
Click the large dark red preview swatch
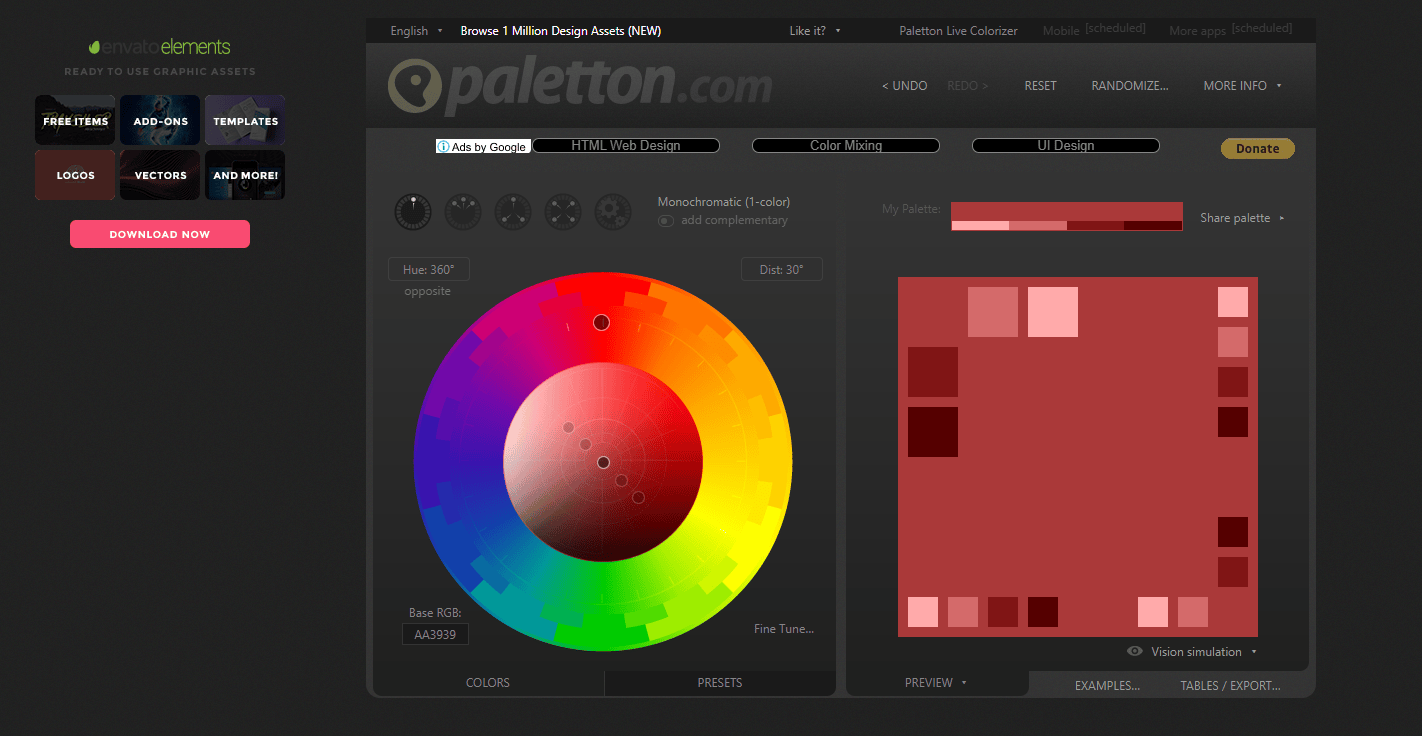click(933, 372)
